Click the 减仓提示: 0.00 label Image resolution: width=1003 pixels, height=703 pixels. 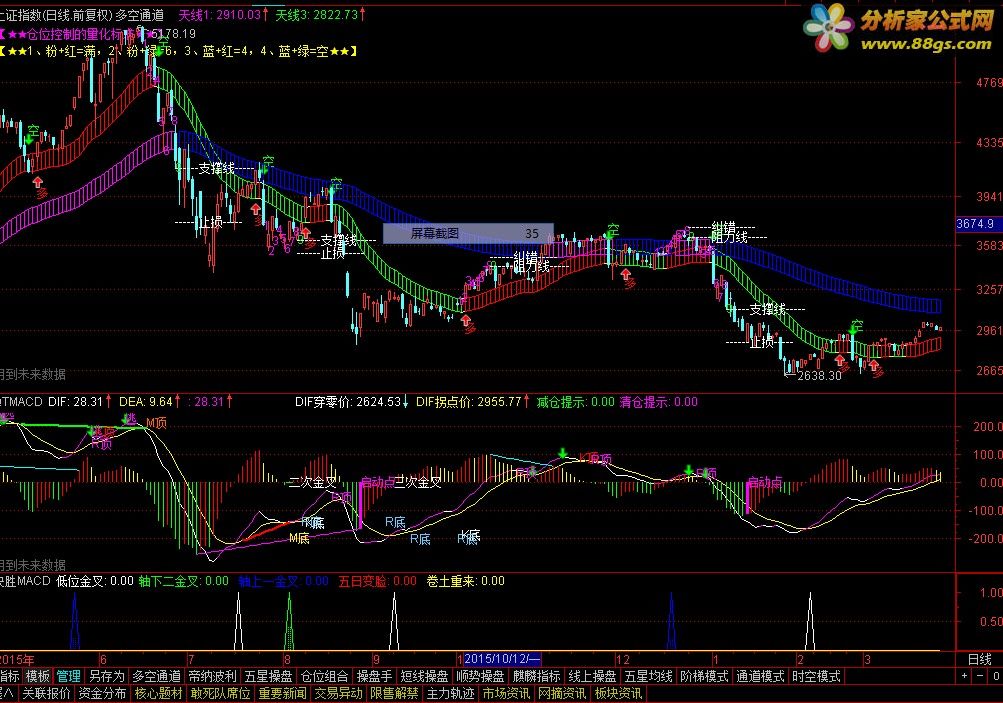click(x=575, y=402)
